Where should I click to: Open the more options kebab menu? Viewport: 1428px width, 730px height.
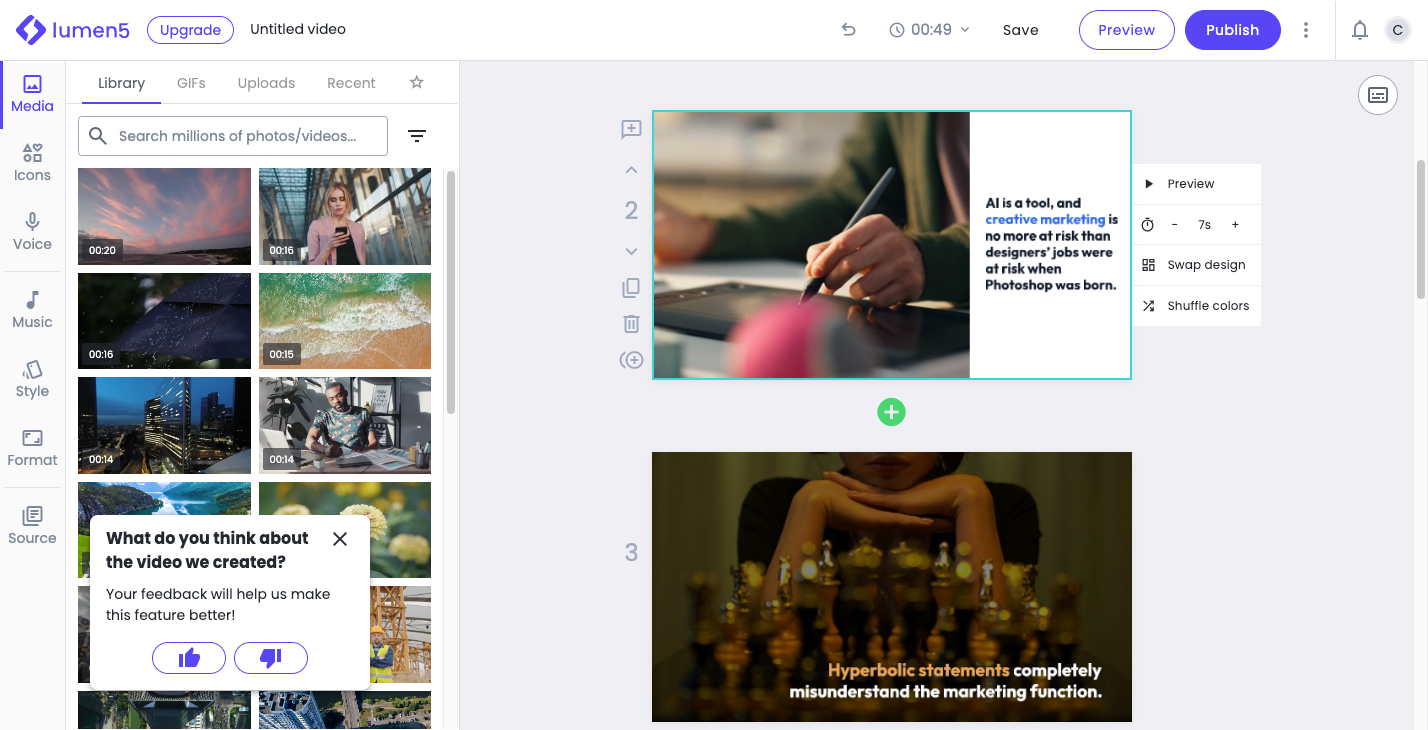coord(1306,30)
